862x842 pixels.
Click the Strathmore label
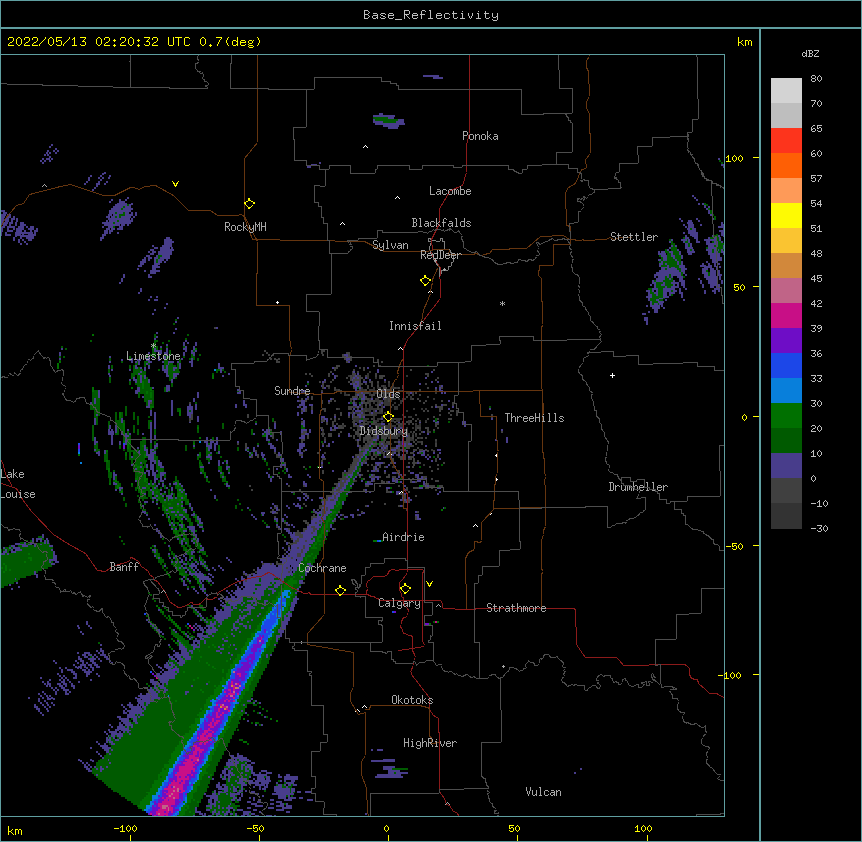516,608
